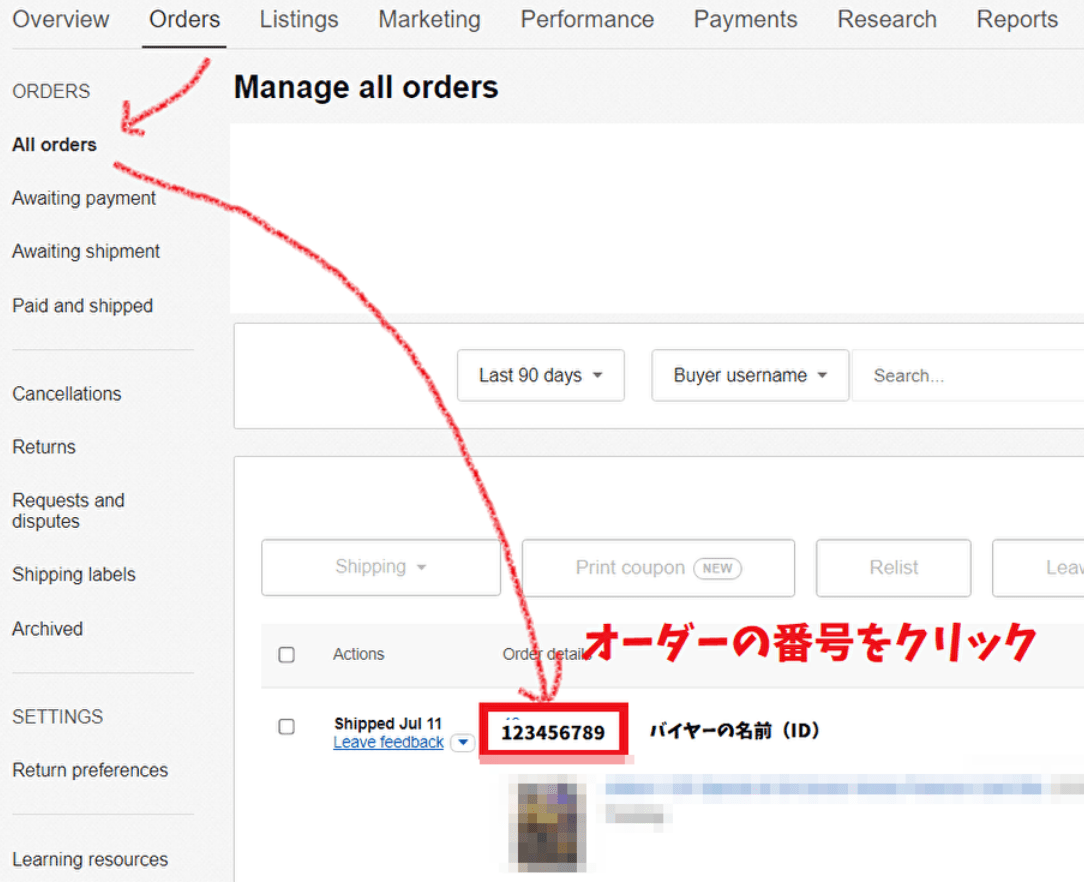Click the Print coupon button
Image resolution: width=1084 pixels, height=882 pixels.
[658, 567]
